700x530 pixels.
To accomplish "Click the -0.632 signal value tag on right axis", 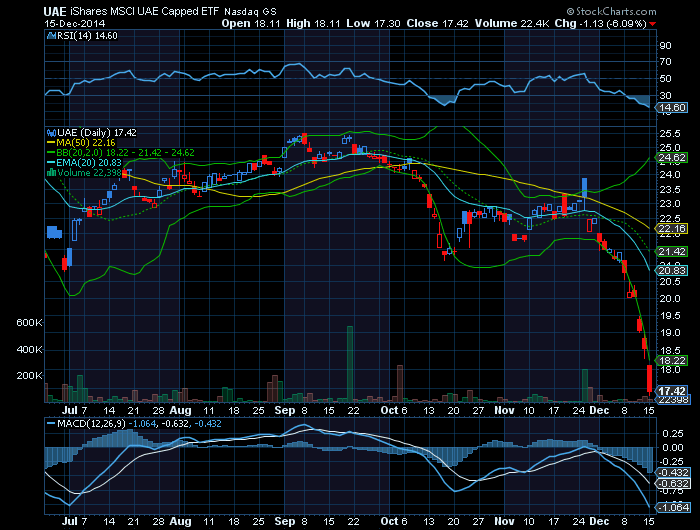I will (672, 484).
